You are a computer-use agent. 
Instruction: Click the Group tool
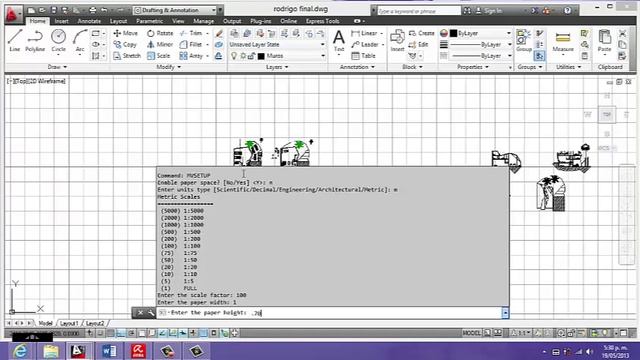(524, 41)
